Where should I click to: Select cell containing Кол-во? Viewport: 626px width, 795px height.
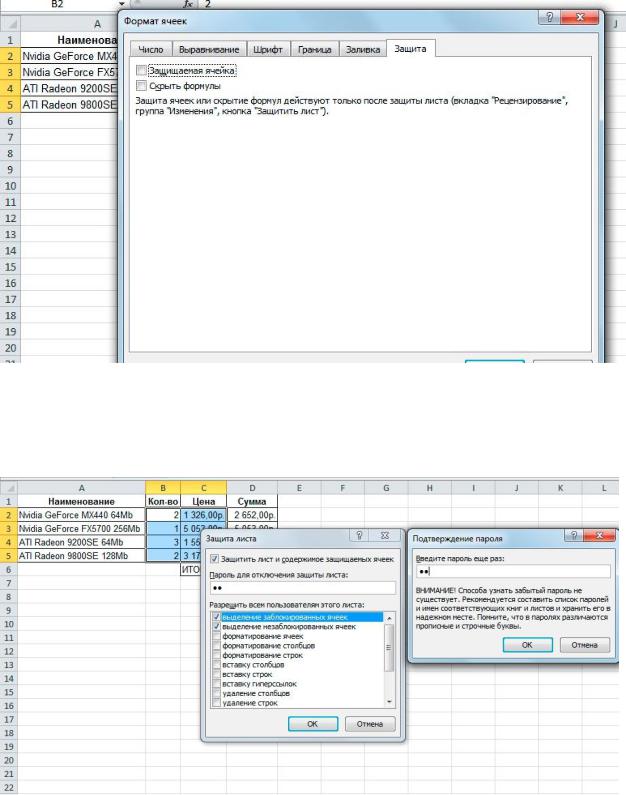[x=163, y=501]
